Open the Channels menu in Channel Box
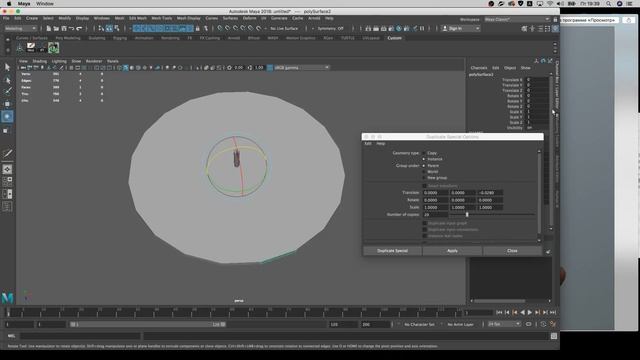The height and width of the screenshot is (360, 640). [x=479, y=68]
